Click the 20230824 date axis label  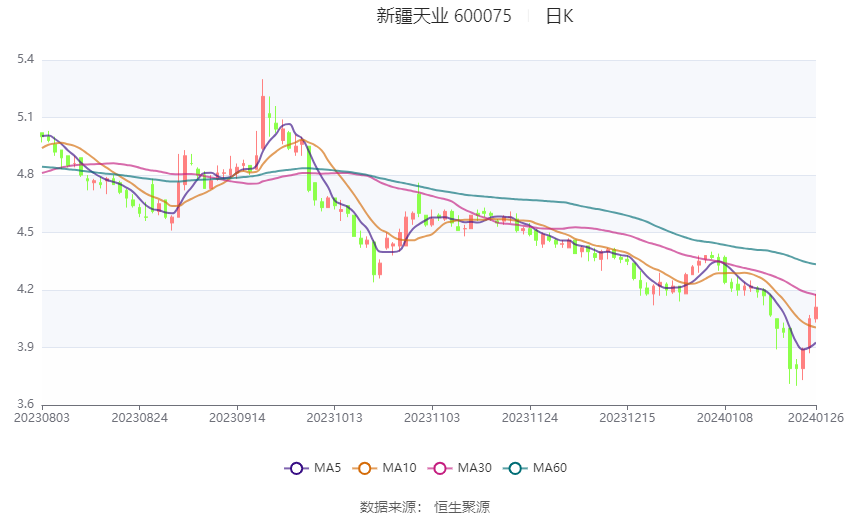pos(139,418)
